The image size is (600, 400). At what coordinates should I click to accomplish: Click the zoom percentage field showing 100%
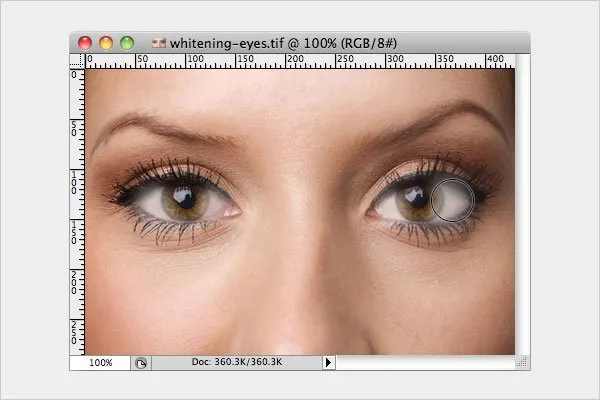point(100,362)
